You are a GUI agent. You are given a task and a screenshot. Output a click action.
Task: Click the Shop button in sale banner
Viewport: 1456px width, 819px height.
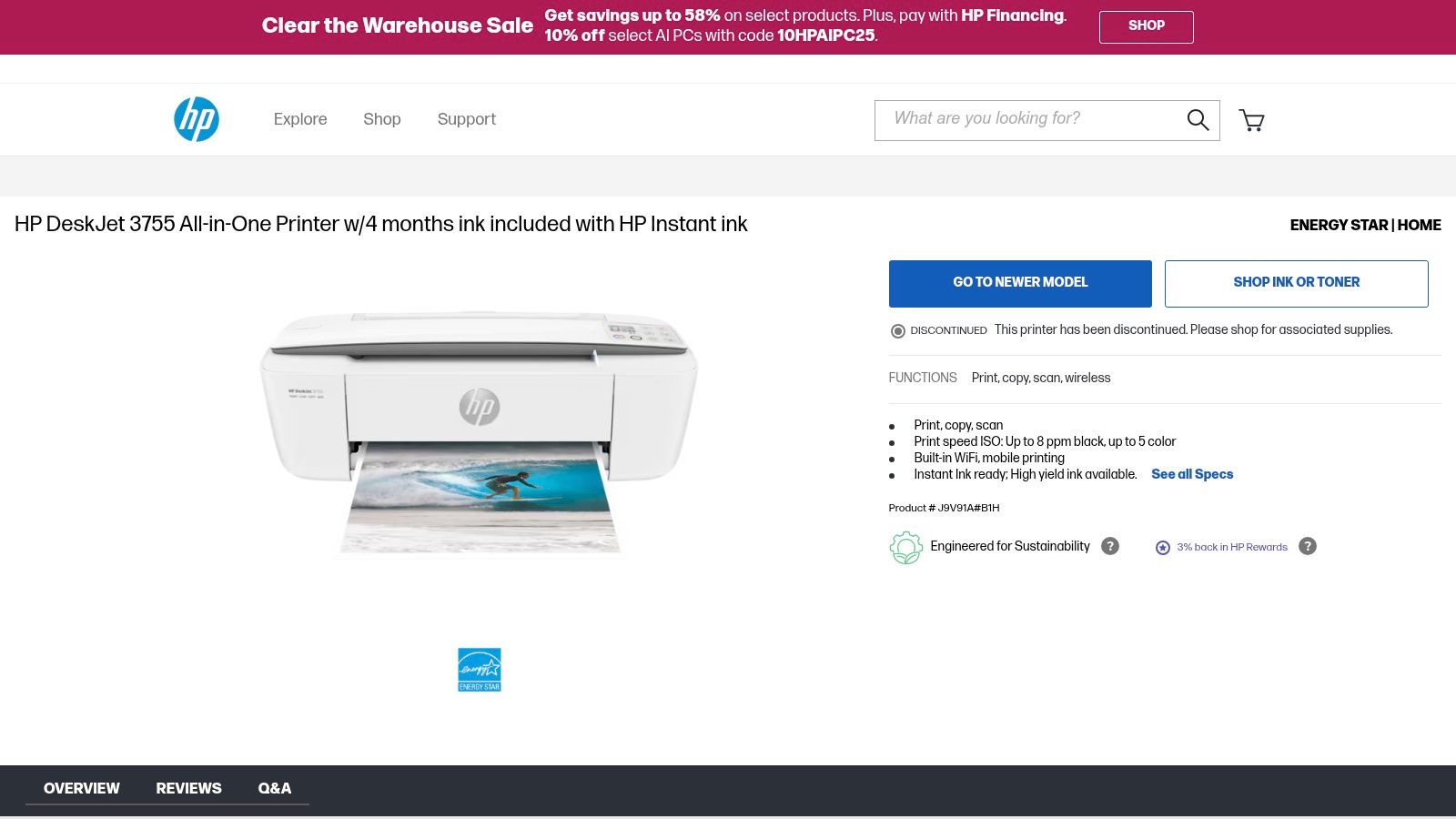click(1147, 26)
